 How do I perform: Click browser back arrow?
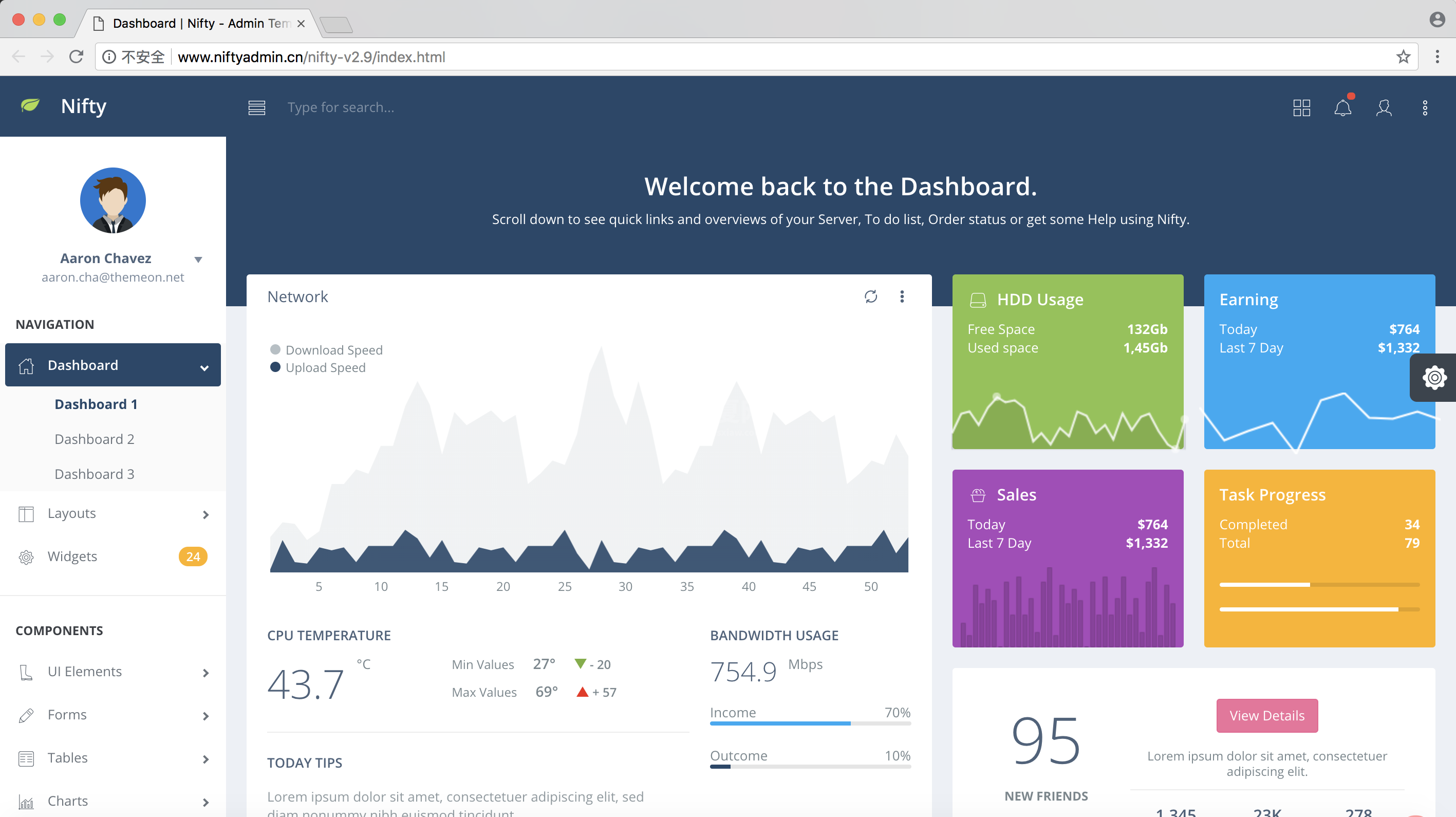coord(18,57)
